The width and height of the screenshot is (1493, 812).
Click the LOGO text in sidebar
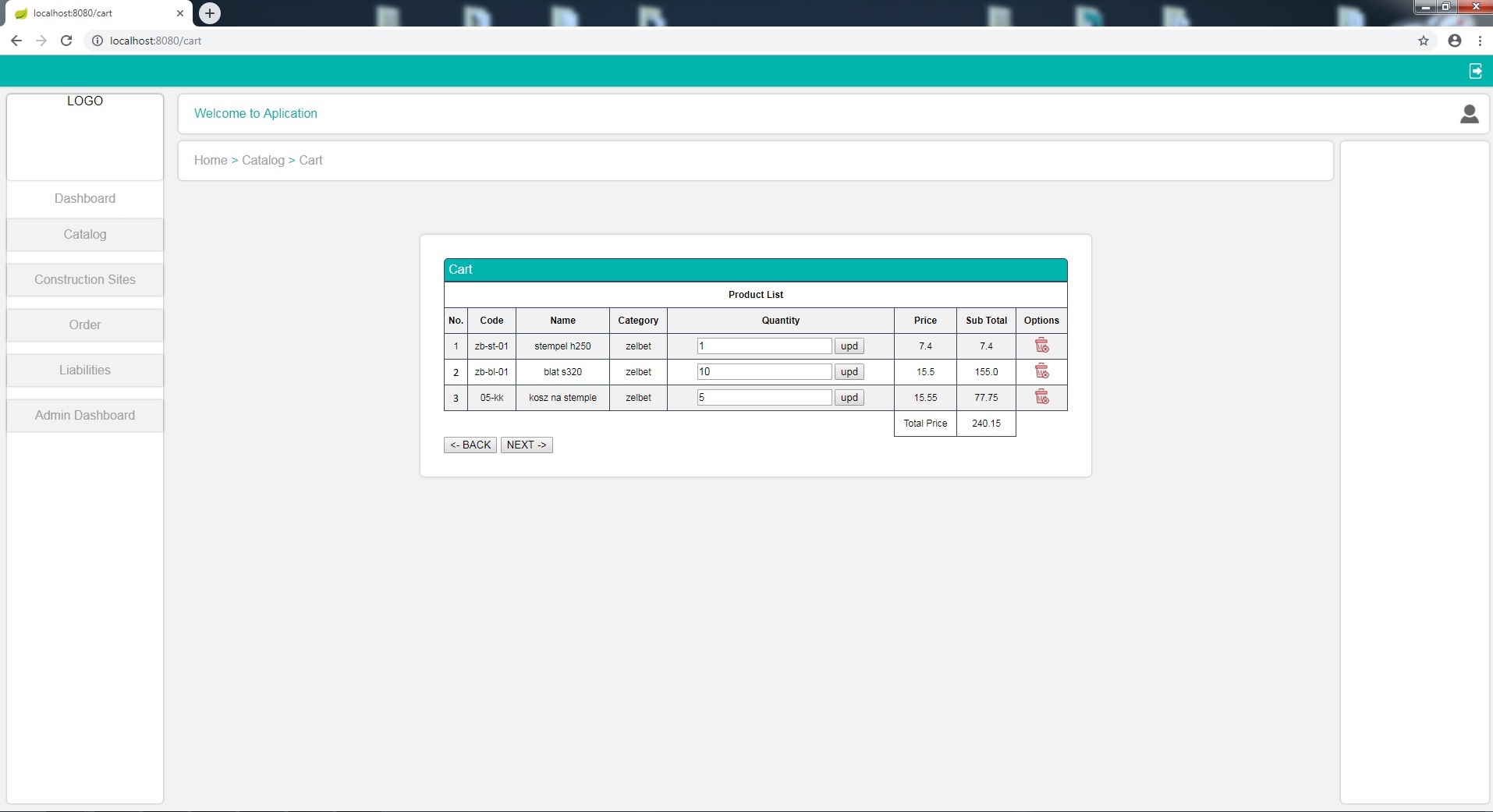85,101
